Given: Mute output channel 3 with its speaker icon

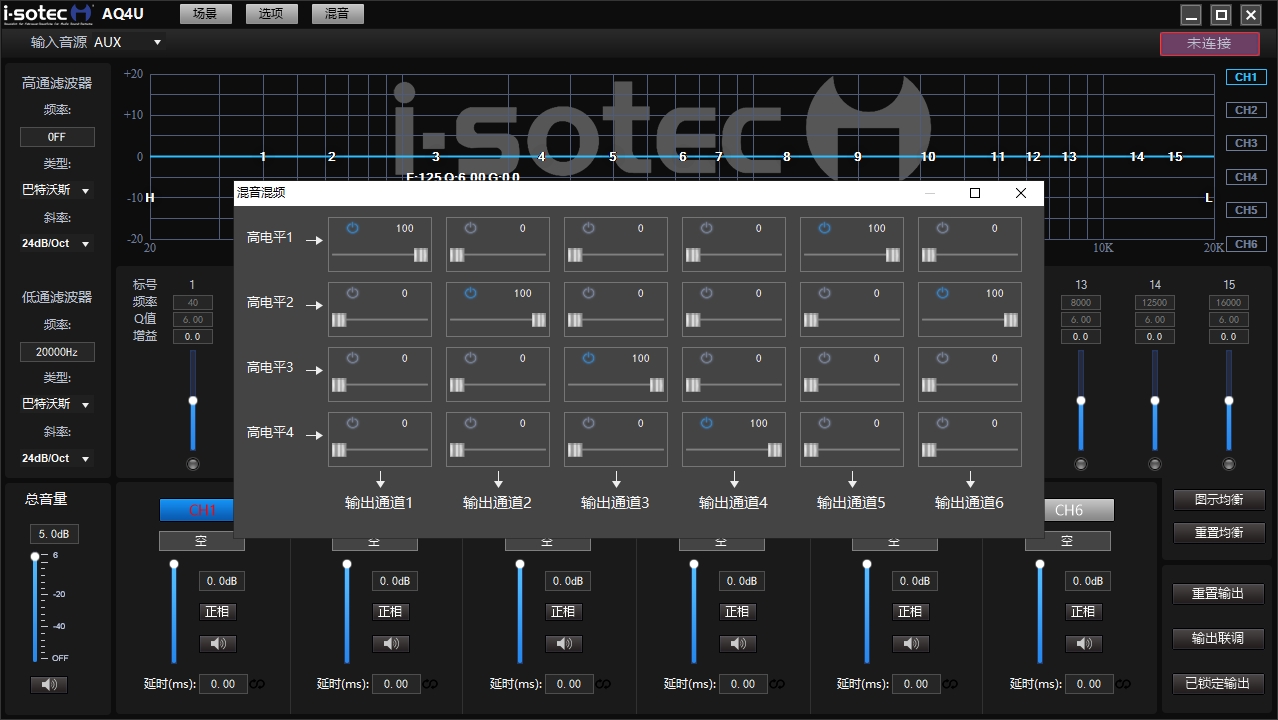Looking at the screenshot, I should point(564,644).
